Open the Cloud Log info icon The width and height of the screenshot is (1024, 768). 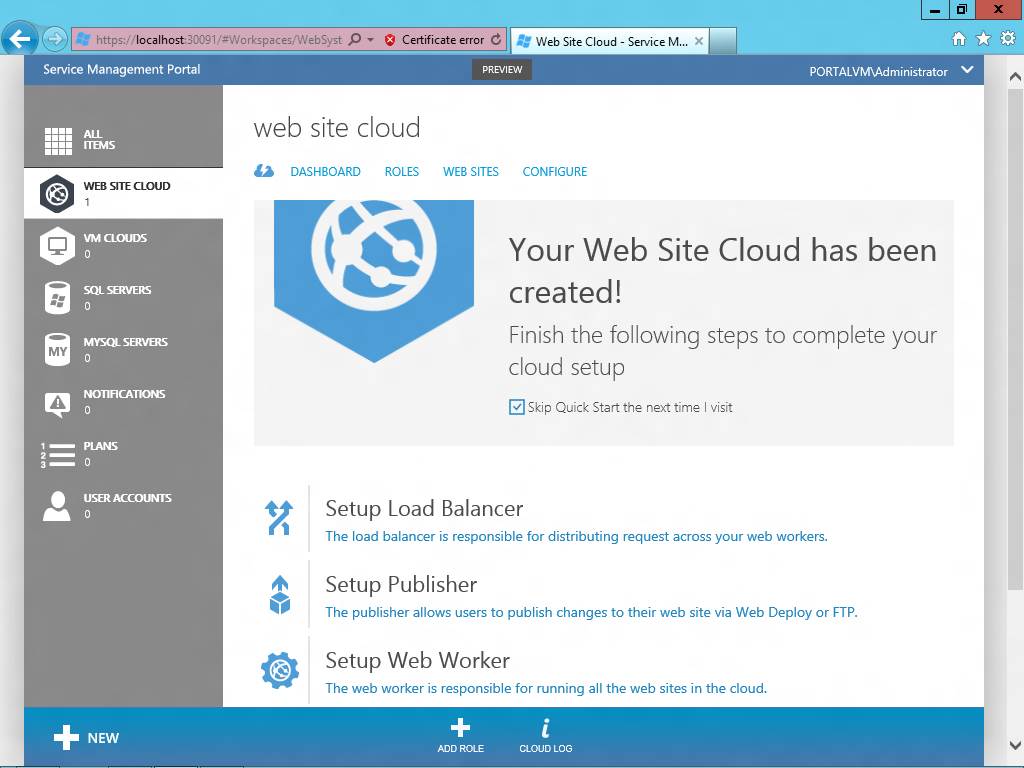tap(545, 728)
